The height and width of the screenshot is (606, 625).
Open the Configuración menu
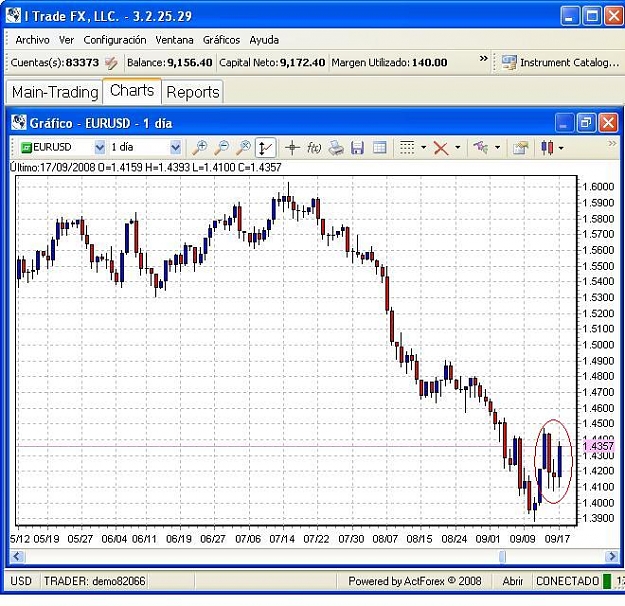pos(115,40)
